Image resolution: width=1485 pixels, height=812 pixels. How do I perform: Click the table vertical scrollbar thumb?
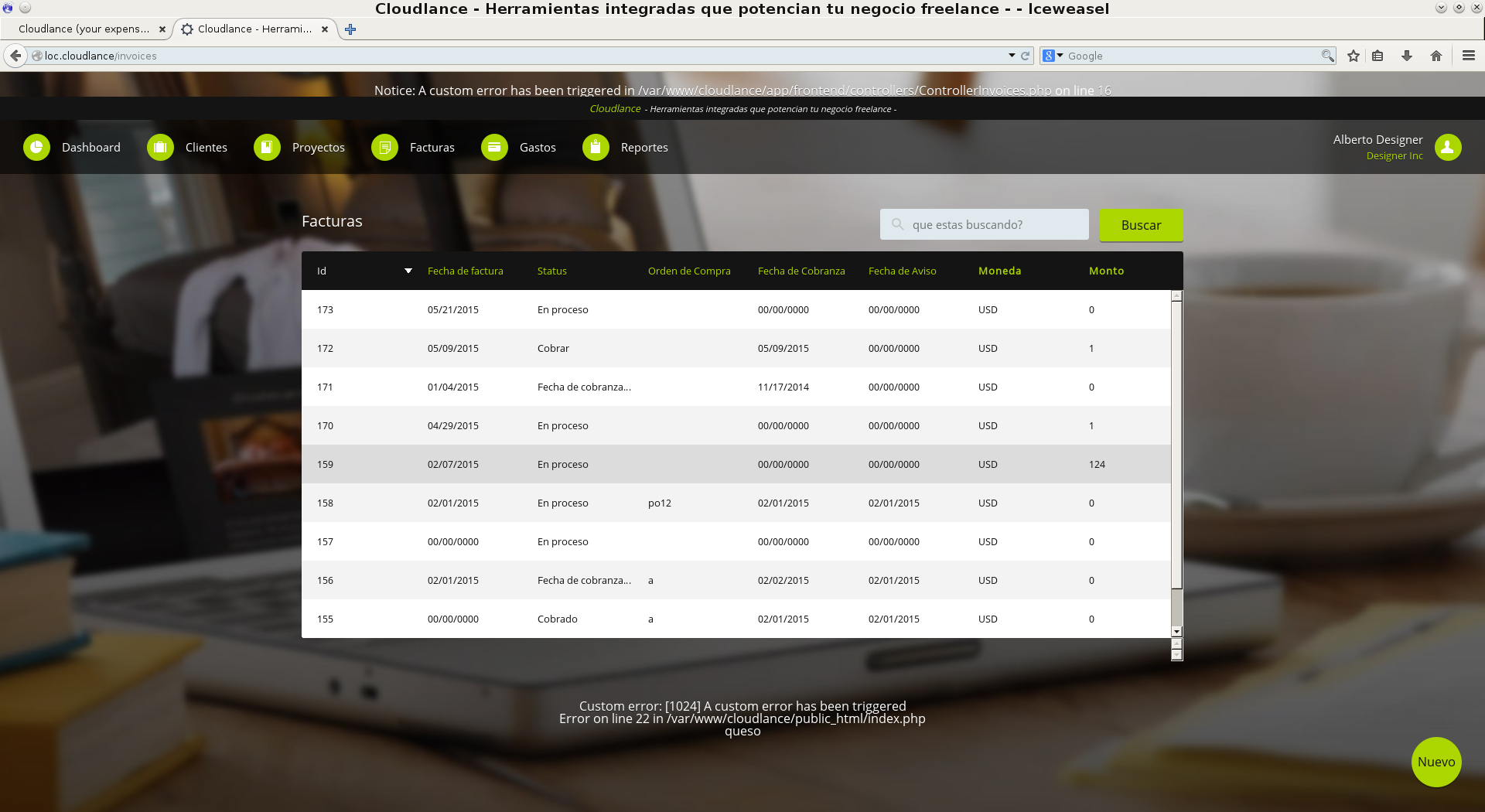[x=1176, y=445]
